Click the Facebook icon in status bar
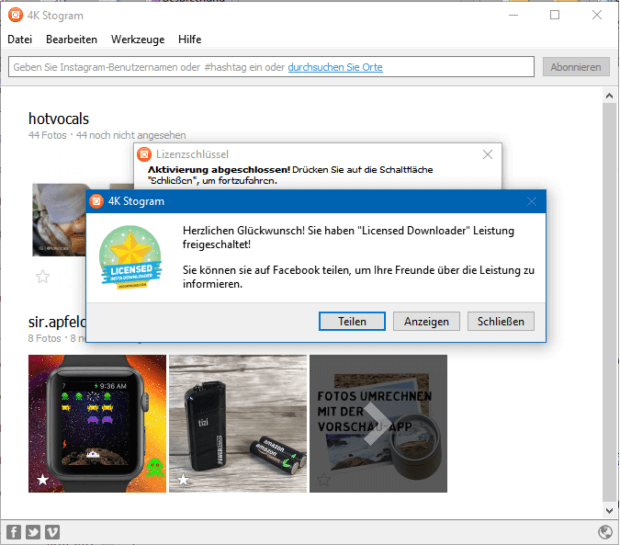This screenshot has width=620, height=545. point(14,532)
